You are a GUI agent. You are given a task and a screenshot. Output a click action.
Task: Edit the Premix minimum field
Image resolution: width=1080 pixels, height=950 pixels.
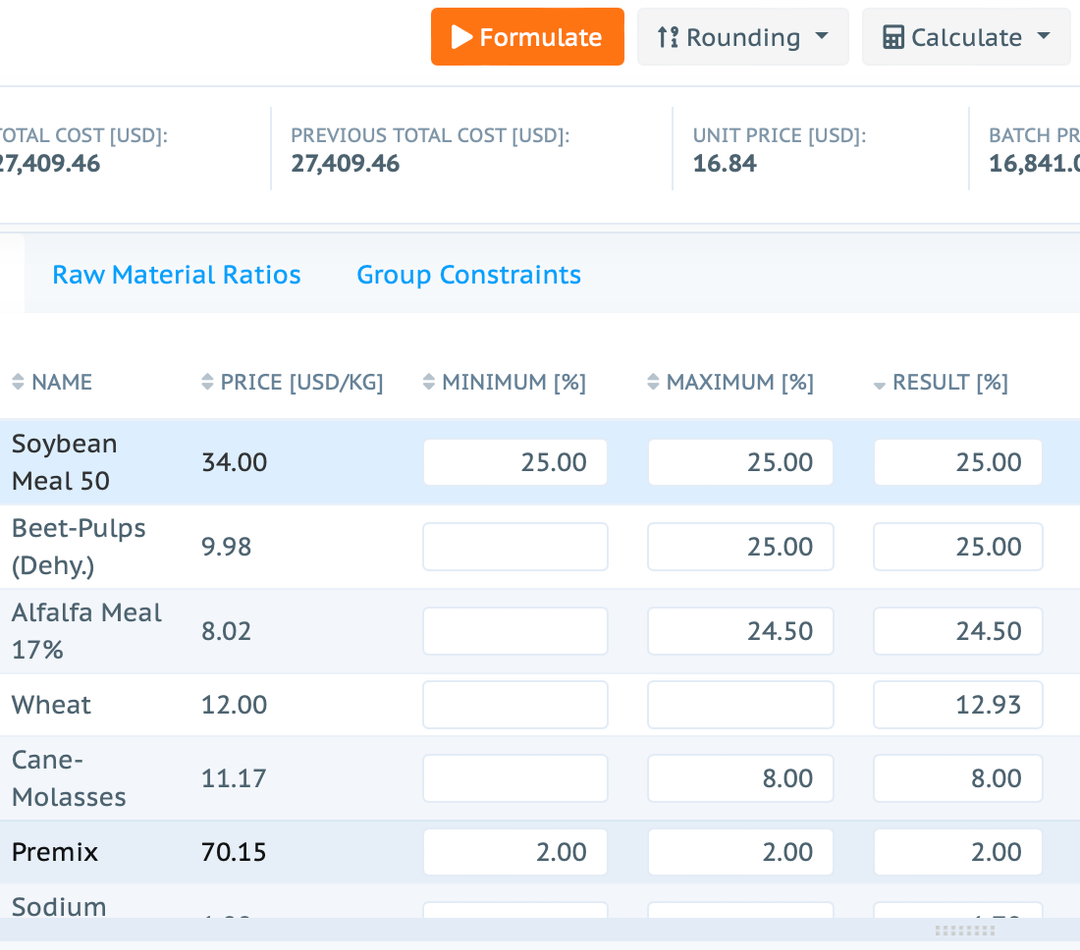pos(514,851)
